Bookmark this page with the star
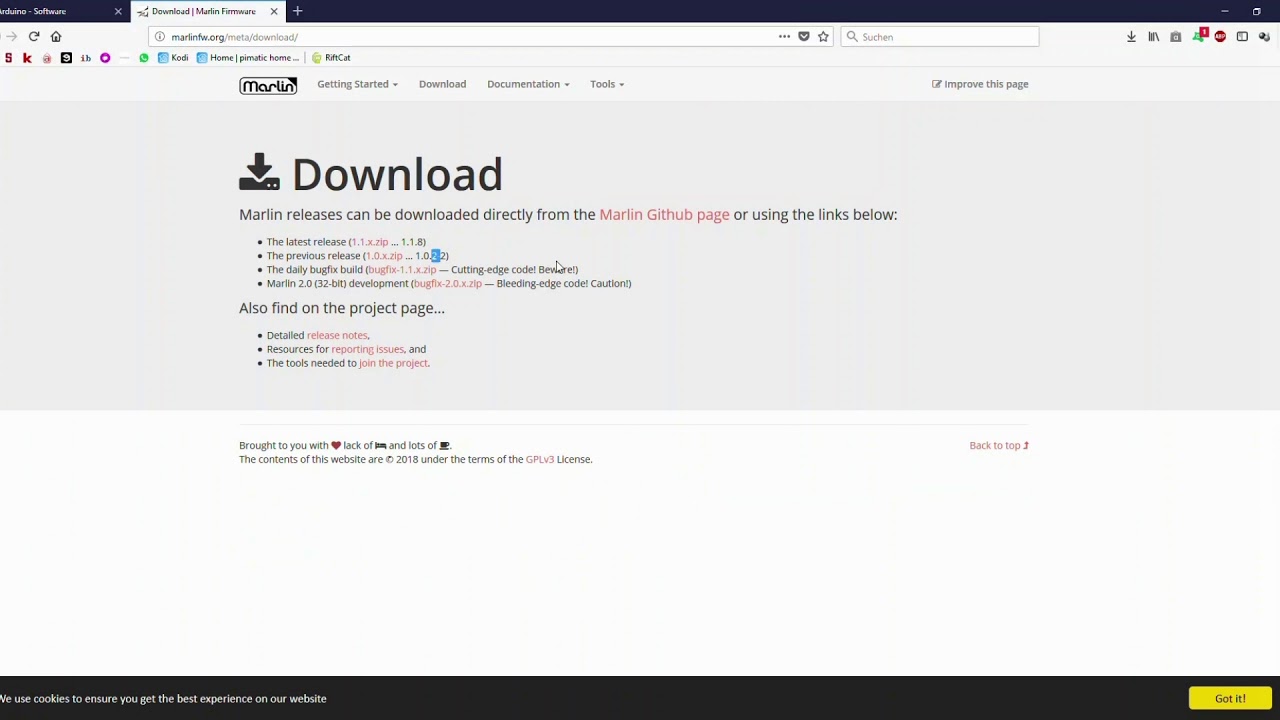The width and height of the screenshot is (1280, 720). (823, 37)
